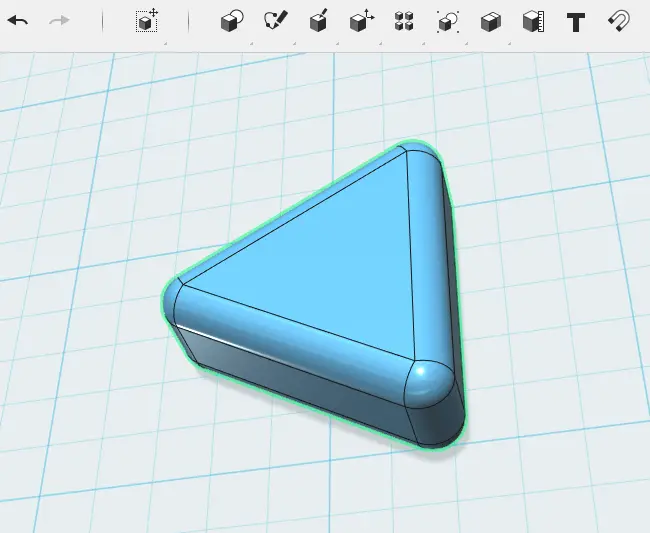This screenshot has height=533, width=650.
Task: Open the Combine cubes tool
Action: click(x=491, y=22)
